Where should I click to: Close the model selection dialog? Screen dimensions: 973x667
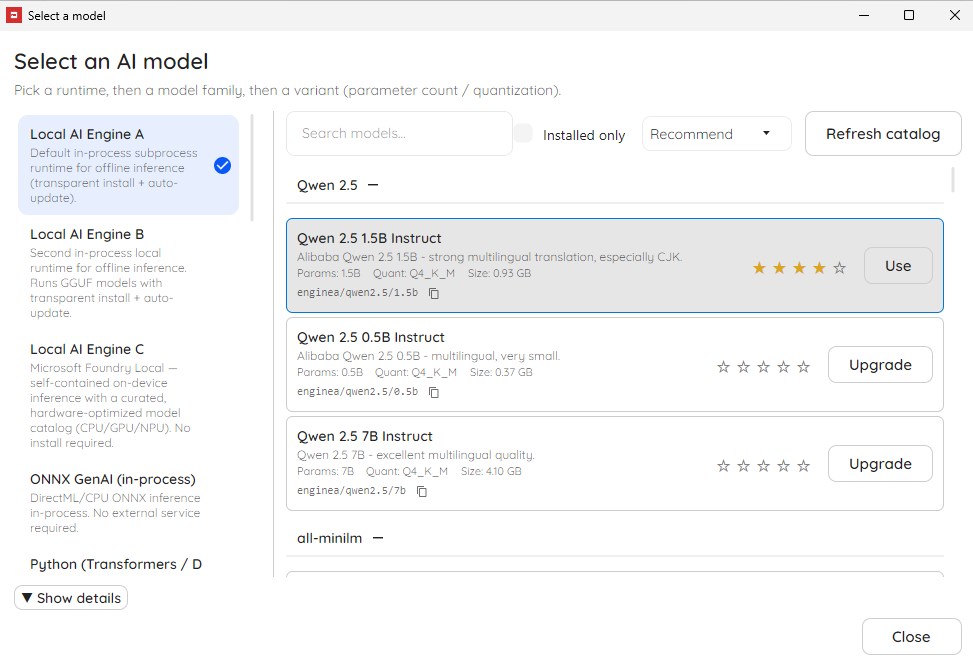pyautogui.click(x=911, y=637)
